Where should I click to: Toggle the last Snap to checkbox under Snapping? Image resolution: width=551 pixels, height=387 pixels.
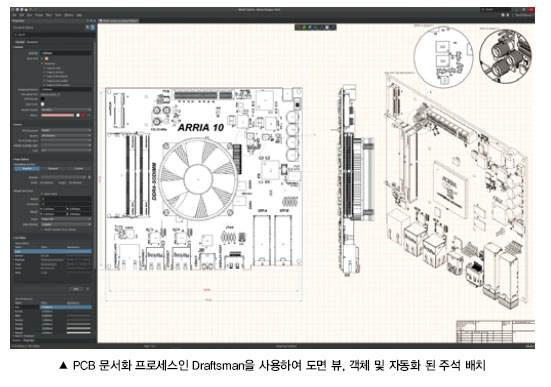click(44, 85)
